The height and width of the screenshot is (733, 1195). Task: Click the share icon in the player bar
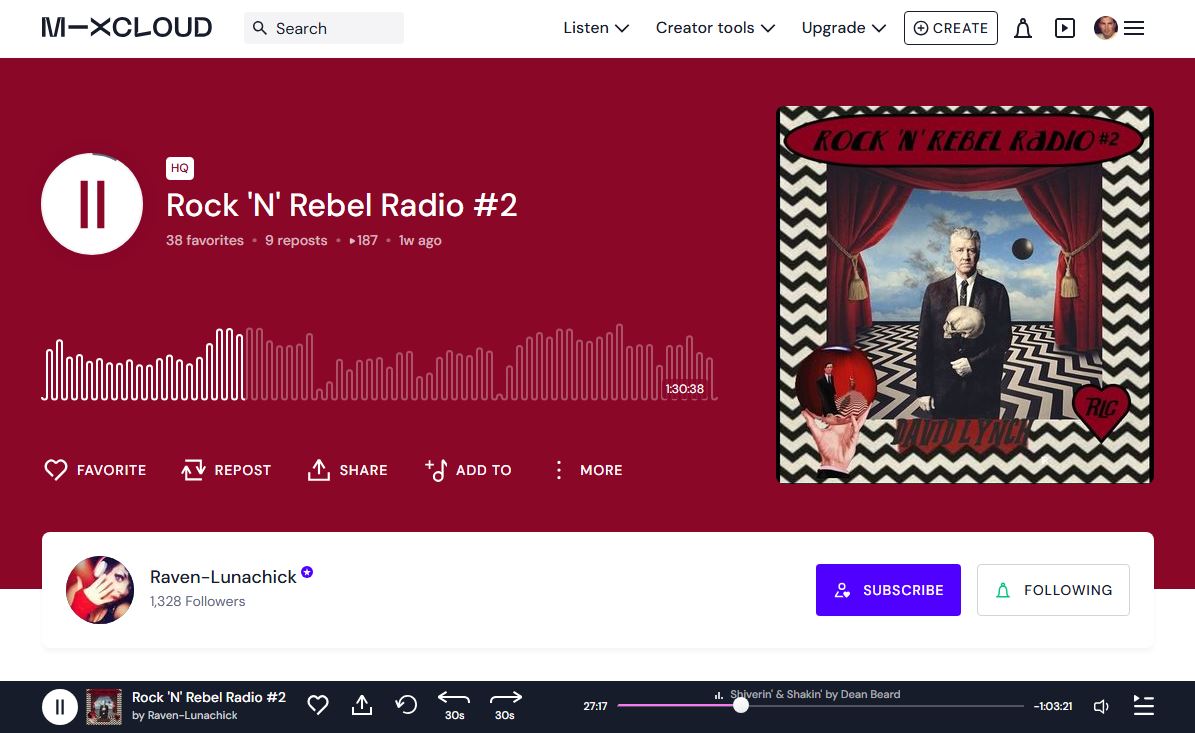coord(362,706)
